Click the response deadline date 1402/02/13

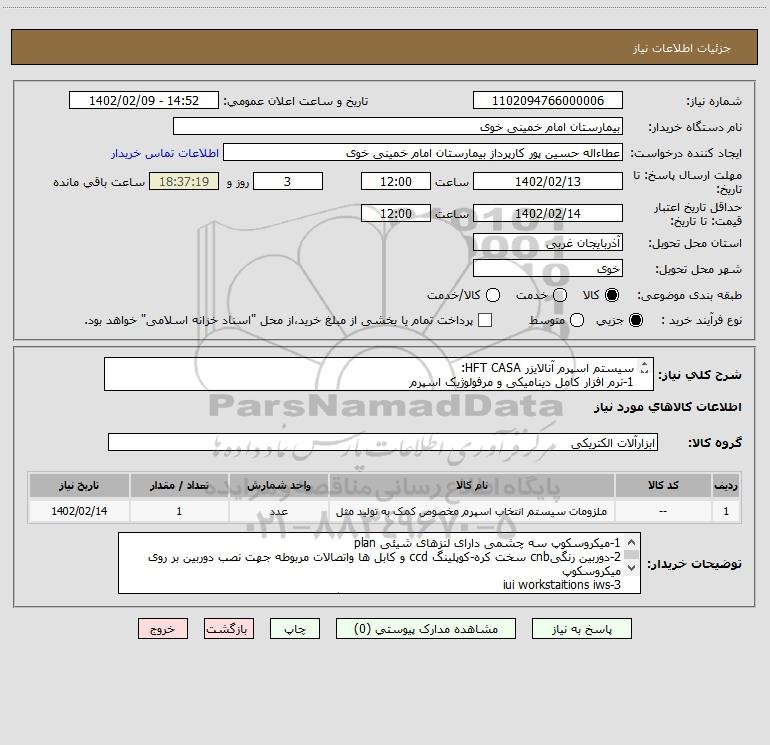click(548, 181)
